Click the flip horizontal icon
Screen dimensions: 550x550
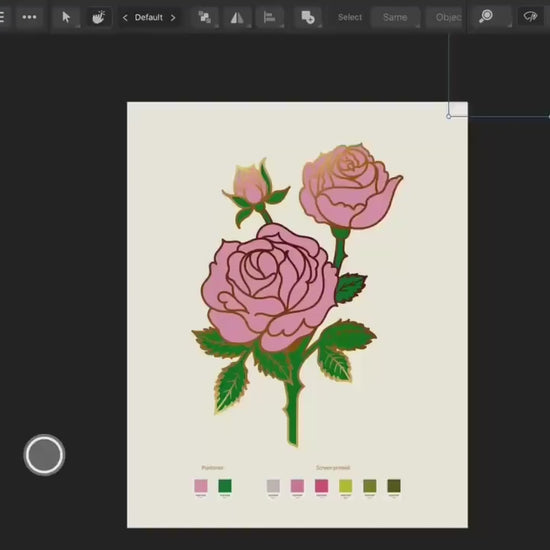pos(237,17)
